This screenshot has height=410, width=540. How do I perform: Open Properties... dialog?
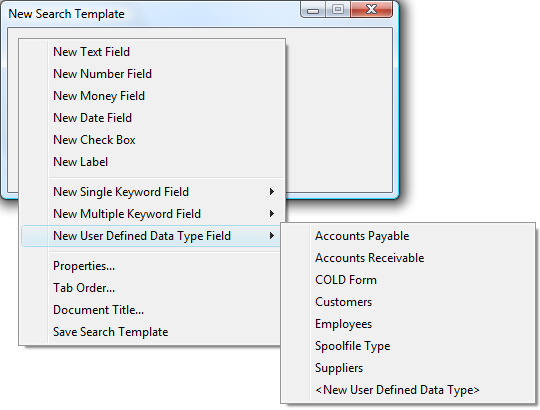point(152,266)
